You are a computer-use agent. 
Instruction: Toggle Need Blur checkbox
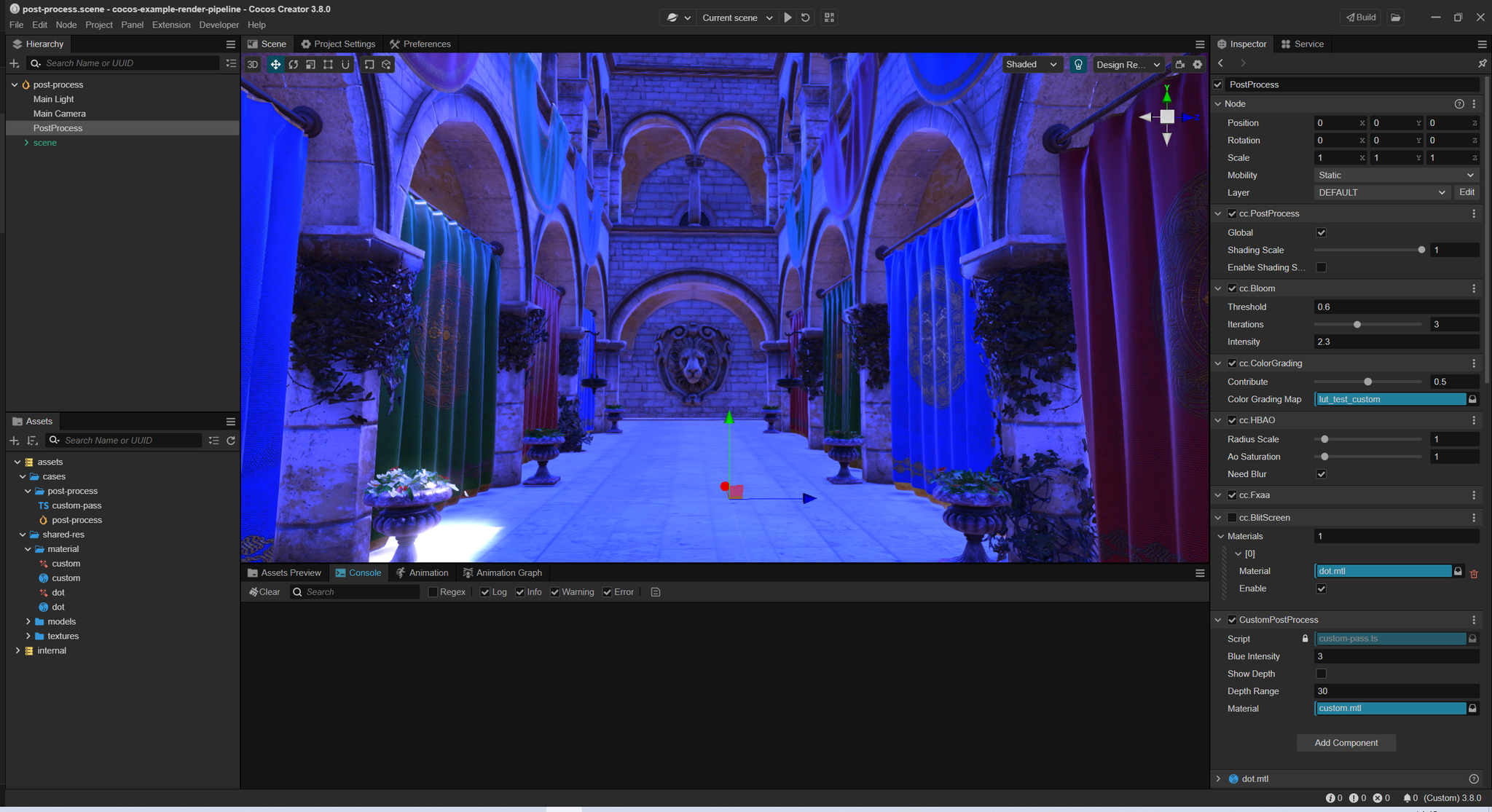1322,474
